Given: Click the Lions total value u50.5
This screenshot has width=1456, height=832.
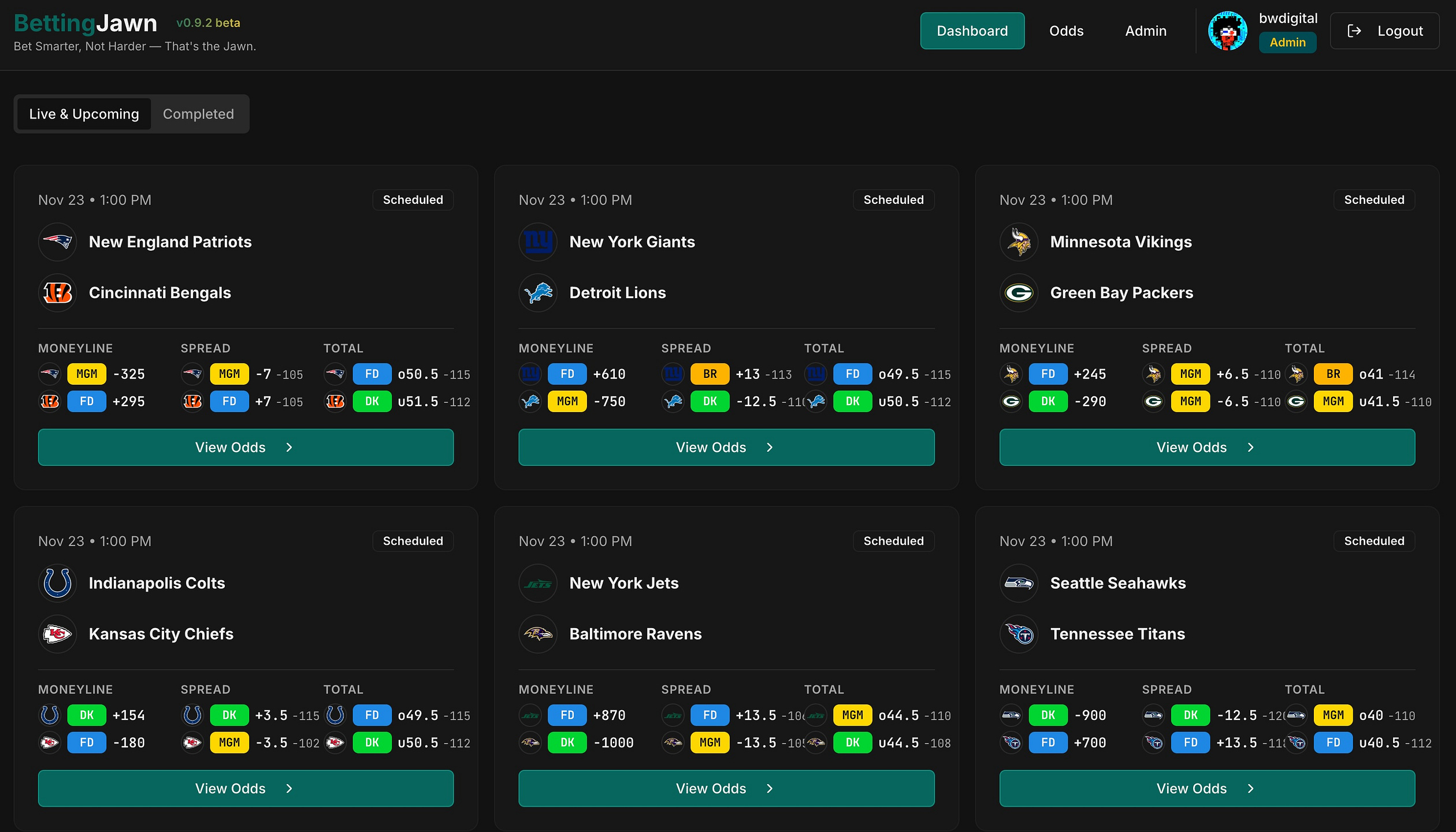Looking at the screenshot, I should 898,402.
